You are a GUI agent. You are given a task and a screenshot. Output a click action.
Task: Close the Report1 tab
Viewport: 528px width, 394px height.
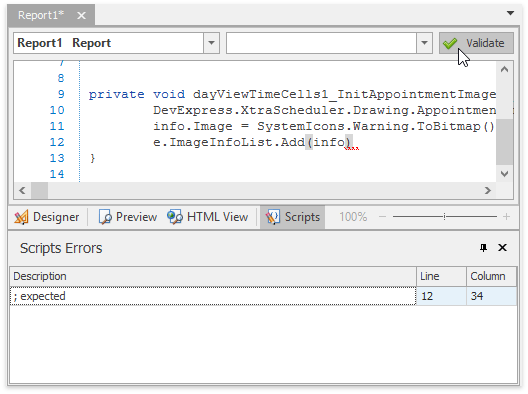coord(81,15)
